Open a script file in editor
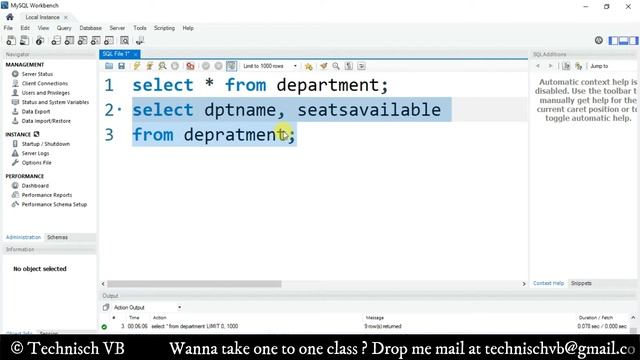Image resolution: width=640 pixels, height=360 pixels. tap(109, 66)
